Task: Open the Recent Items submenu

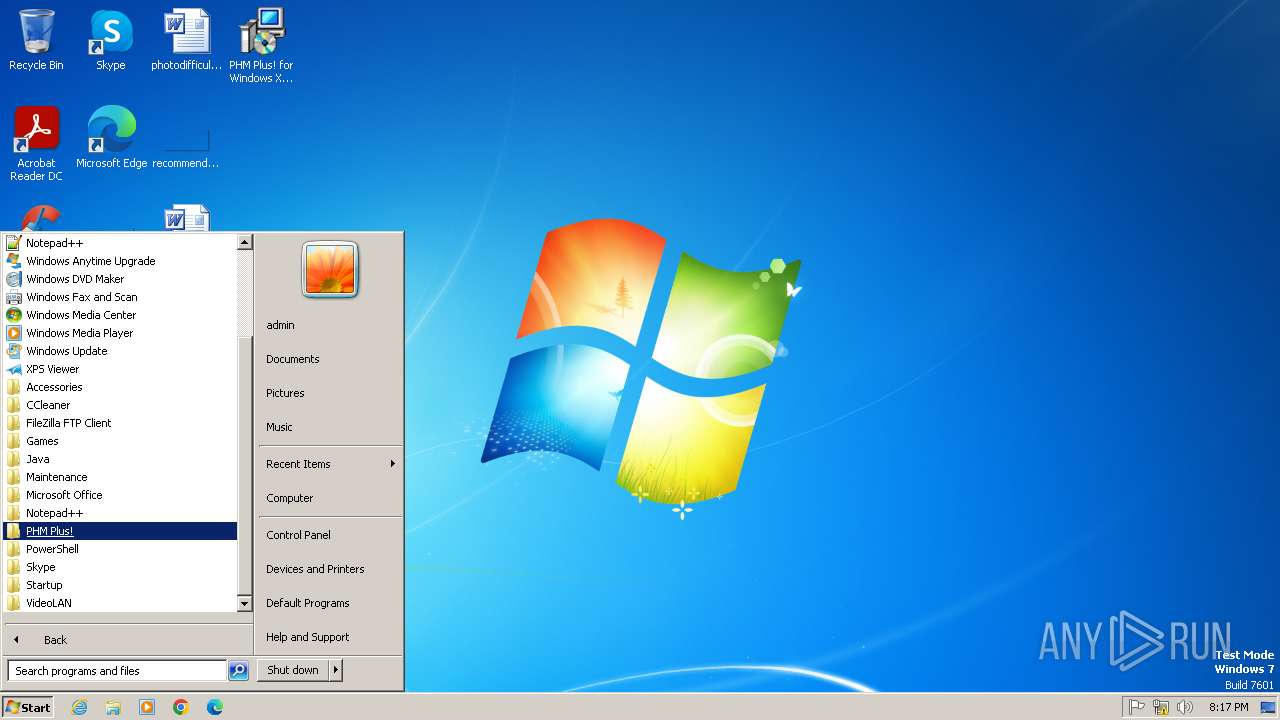Action: (330, 464)
